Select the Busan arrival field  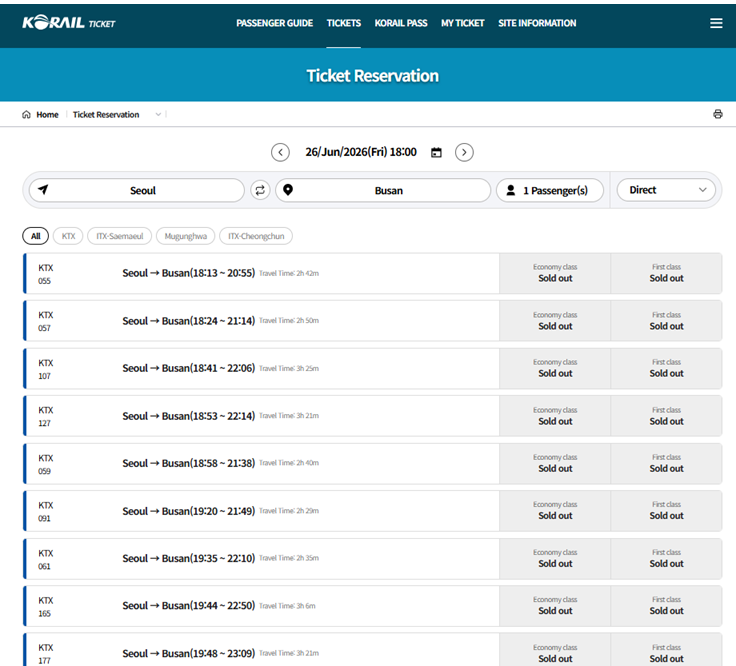(x=383, y=190)
